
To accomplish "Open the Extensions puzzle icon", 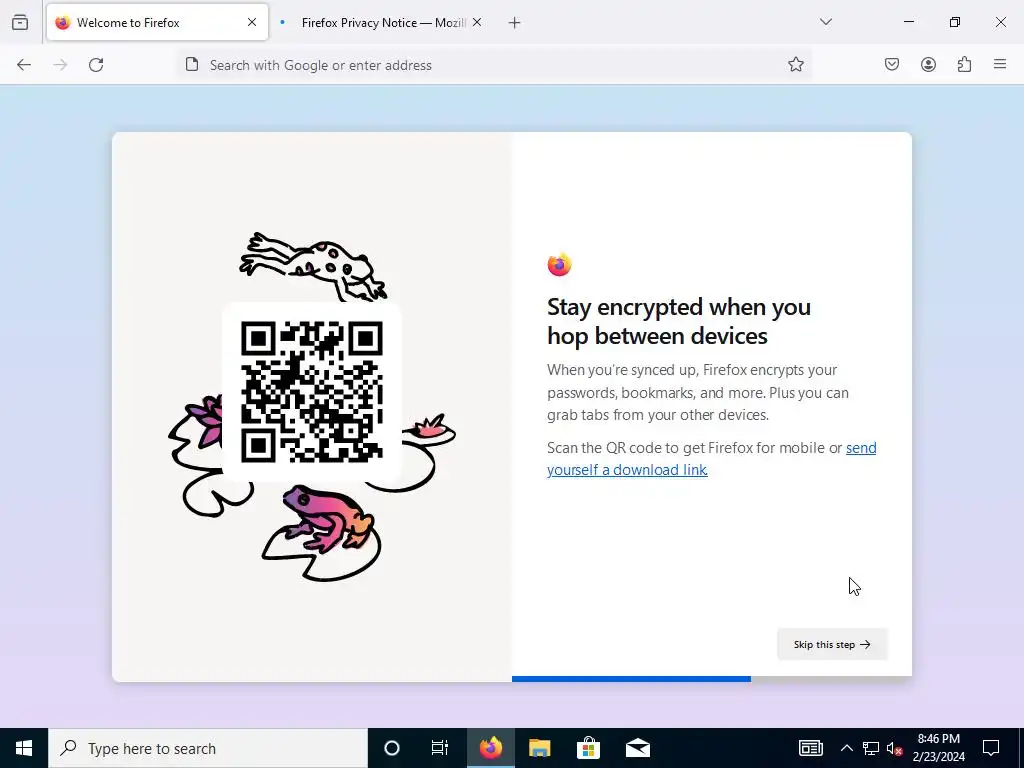I will point(965,64).
